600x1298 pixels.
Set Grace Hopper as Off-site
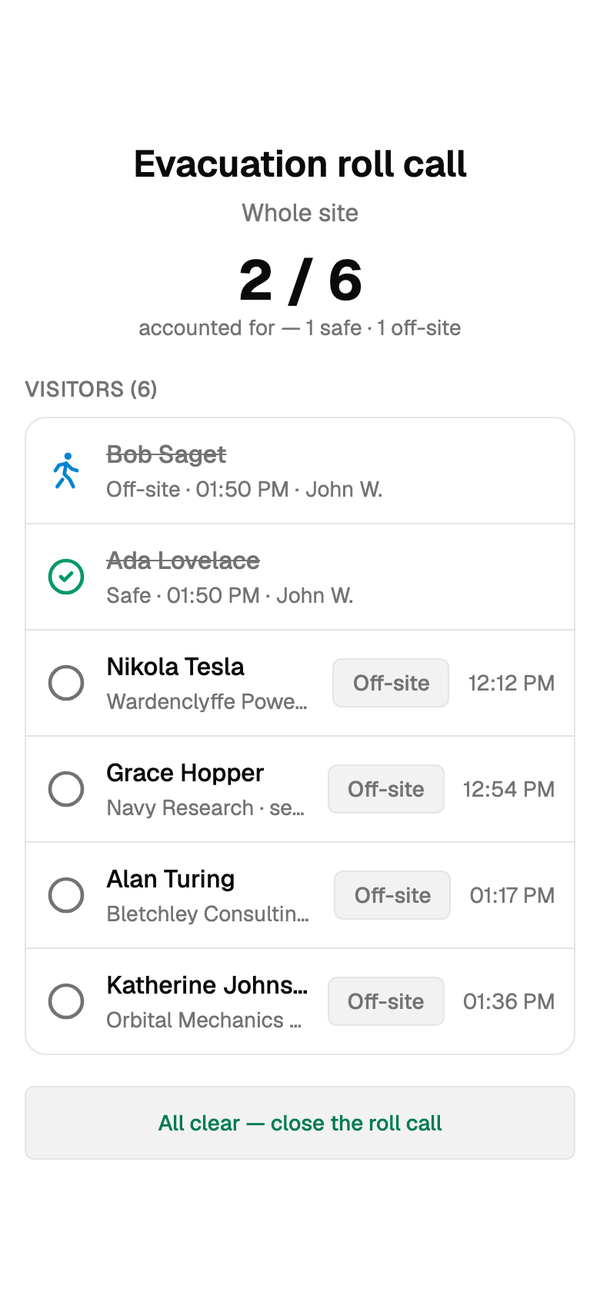386,789
